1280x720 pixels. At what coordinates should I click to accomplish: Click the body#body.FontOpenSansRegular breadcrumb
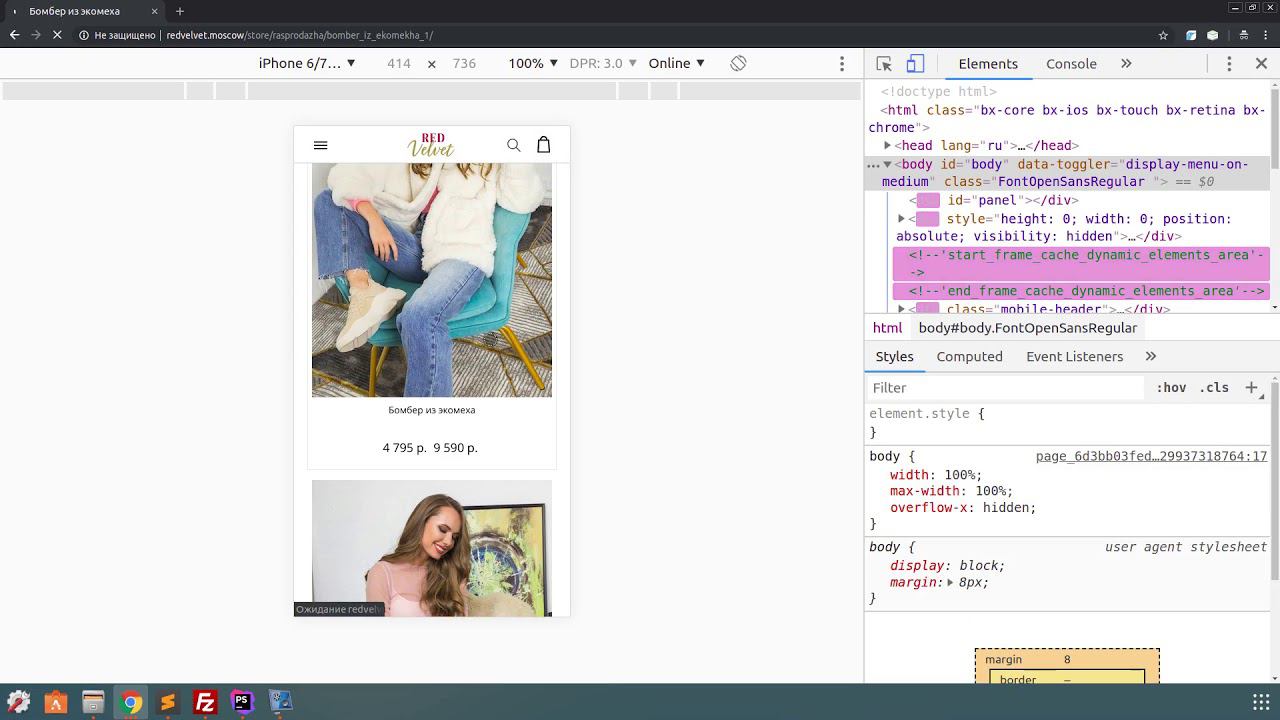tap(1028, 328)
